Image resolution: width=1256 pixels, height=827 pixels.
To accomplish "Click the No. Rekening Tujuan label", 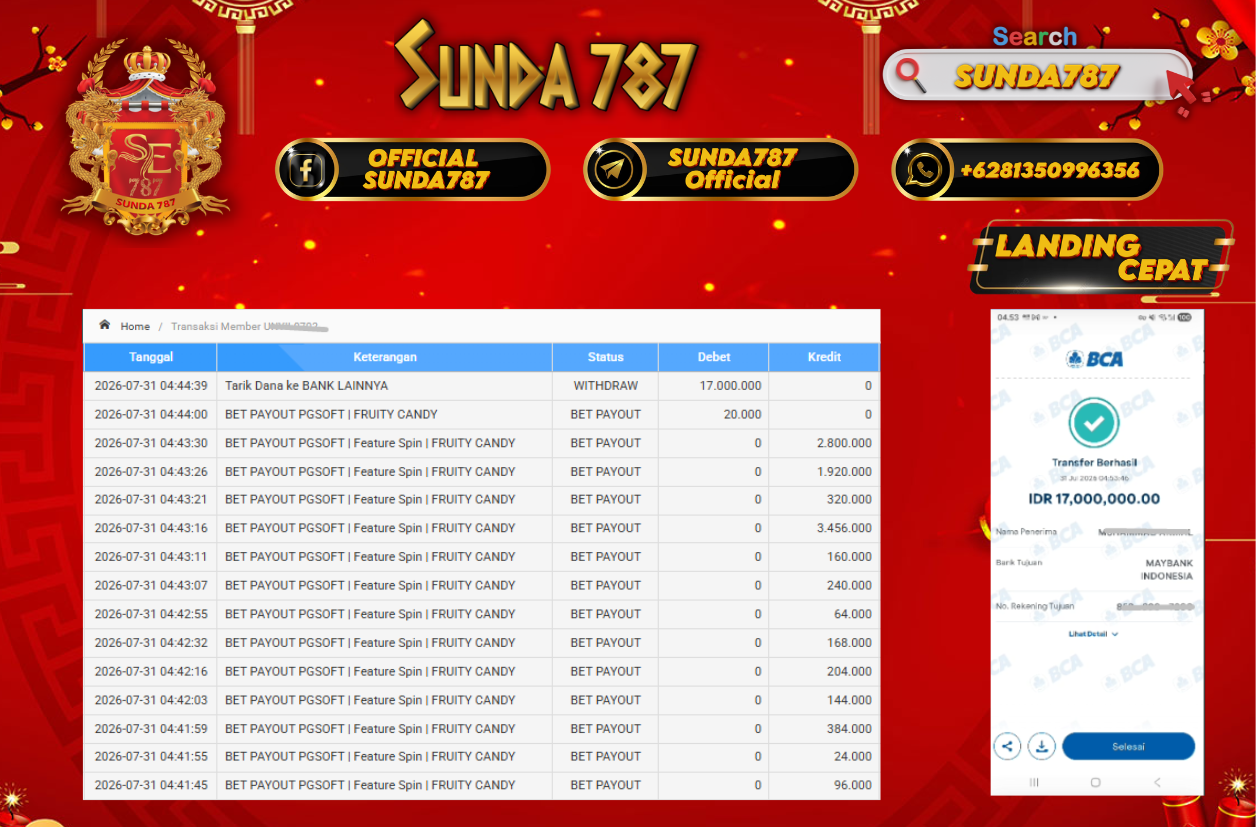I will (x=1035, y=606).
